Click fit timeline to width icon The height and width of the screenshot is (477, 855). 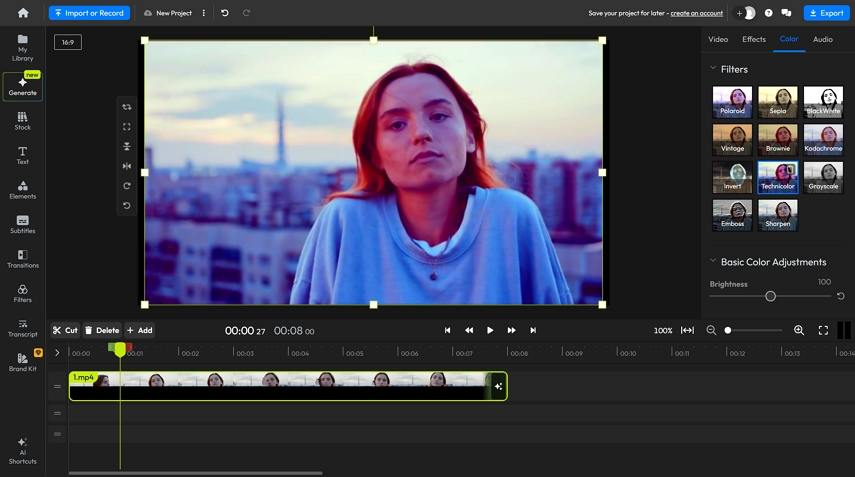click(688, 330)
